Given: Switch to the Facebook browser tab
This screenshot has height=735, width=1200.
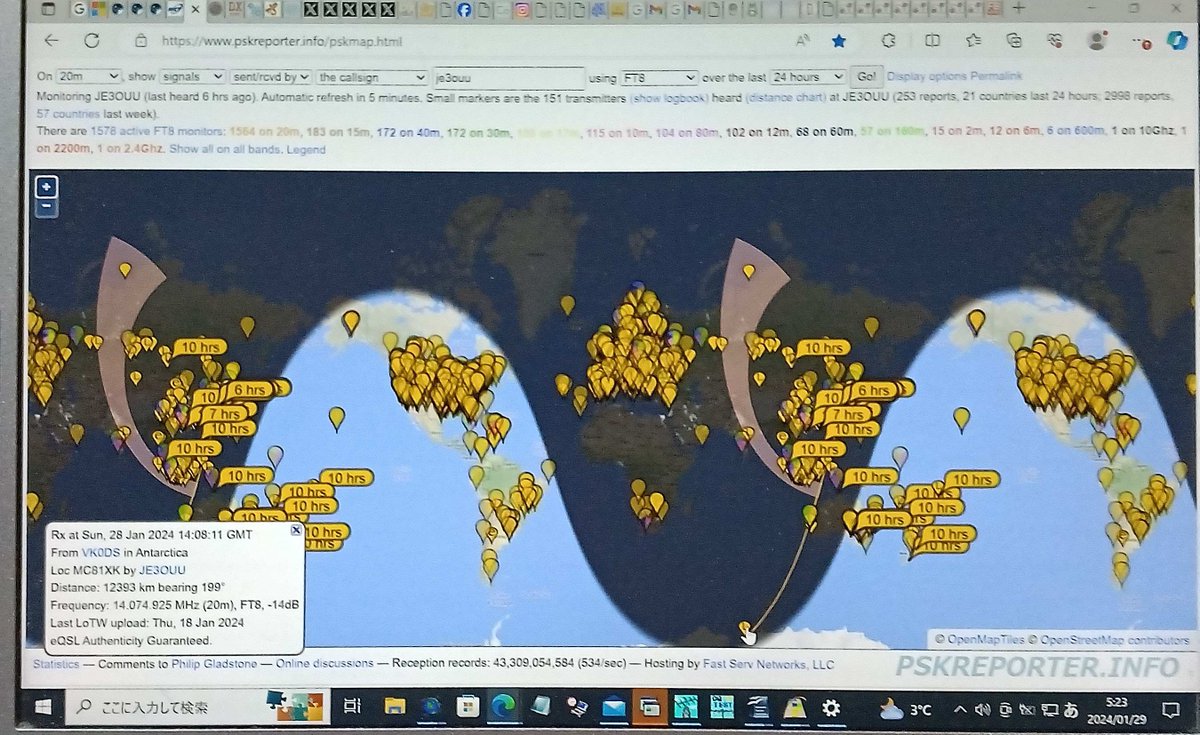Looking at the screenshot, I should coord(464,10).
